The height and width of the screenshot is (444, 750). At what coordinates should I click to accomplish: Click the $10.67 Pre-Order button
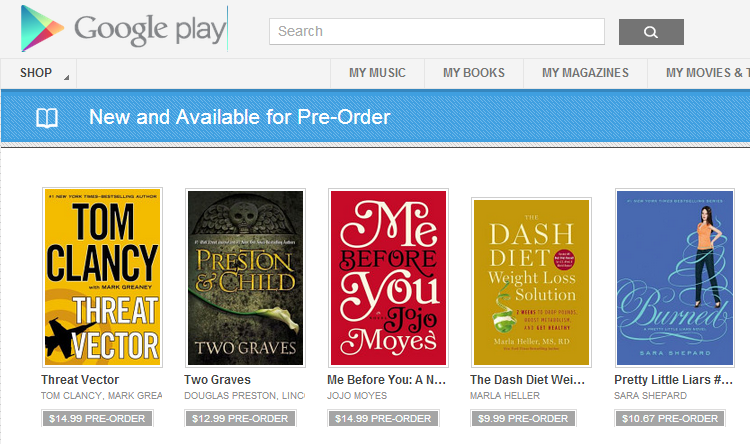[668, 419]
